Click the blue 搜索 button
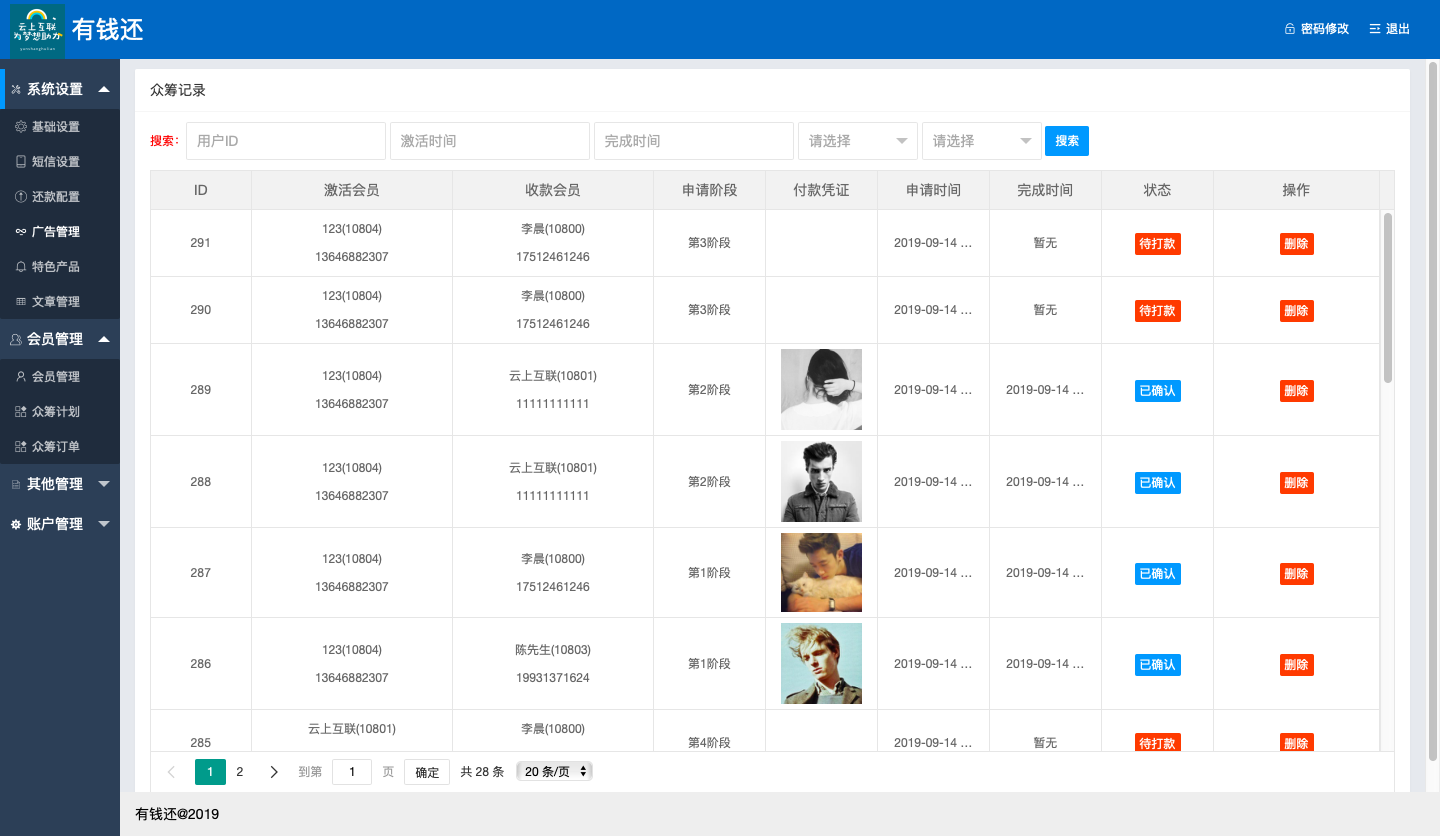Screen dimensions: 1440x836 (x=1066, y=141)
